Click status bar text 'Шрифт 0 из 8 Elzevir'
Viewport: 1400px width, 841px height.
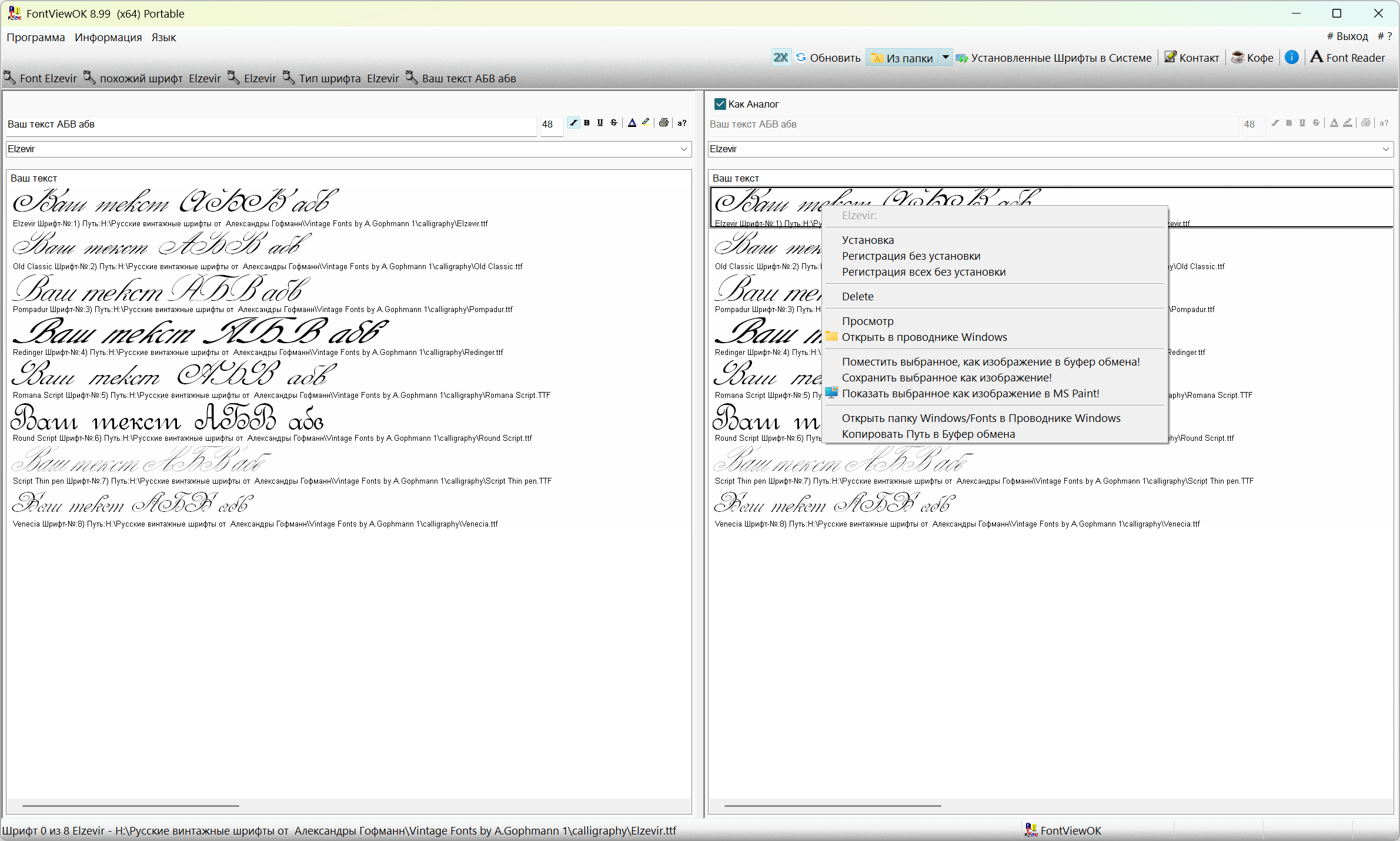(54, 830)
